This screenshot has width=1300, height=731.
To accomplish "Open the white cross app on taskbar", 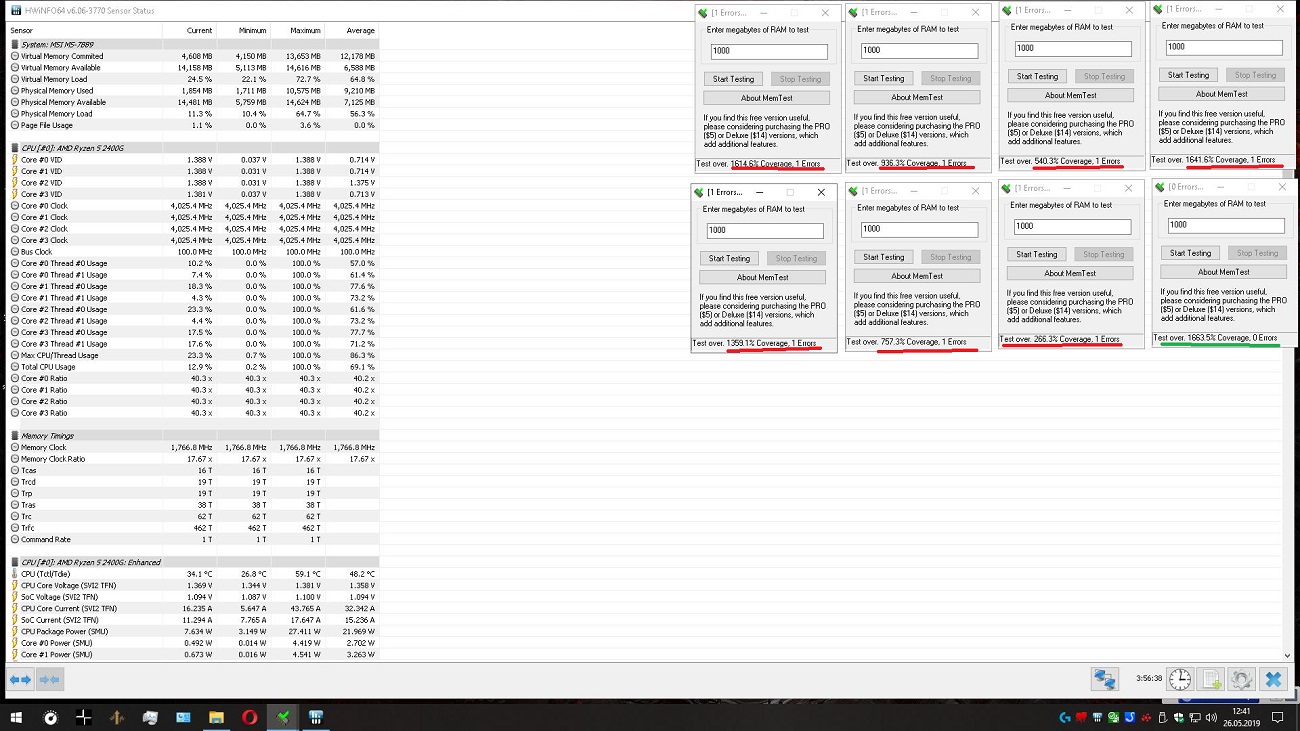I will [84, 717].
